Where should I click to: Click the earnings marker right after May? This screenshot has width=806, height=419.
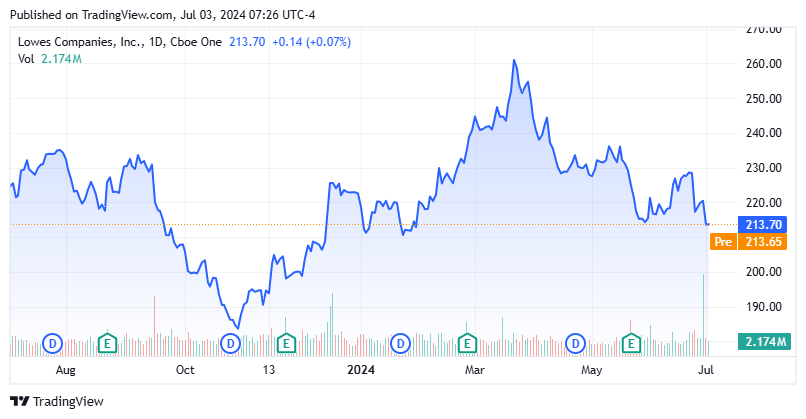[631, 343]
